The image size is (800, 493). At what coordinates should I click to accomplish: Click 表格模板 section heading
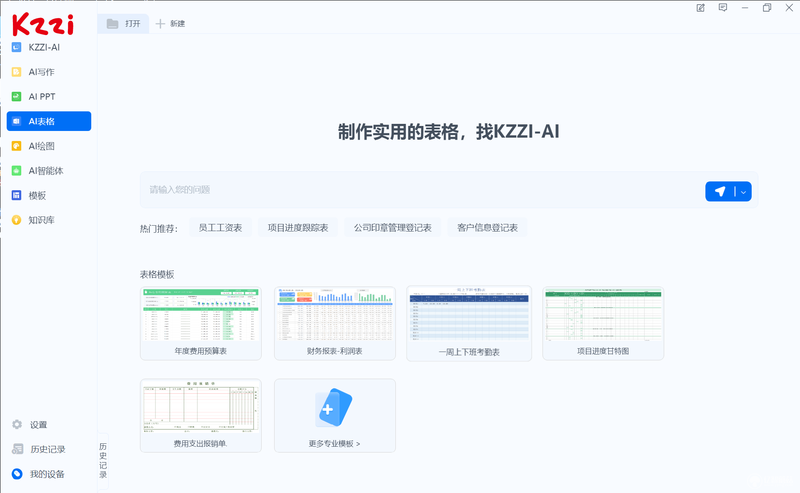(x=157, y=275)
